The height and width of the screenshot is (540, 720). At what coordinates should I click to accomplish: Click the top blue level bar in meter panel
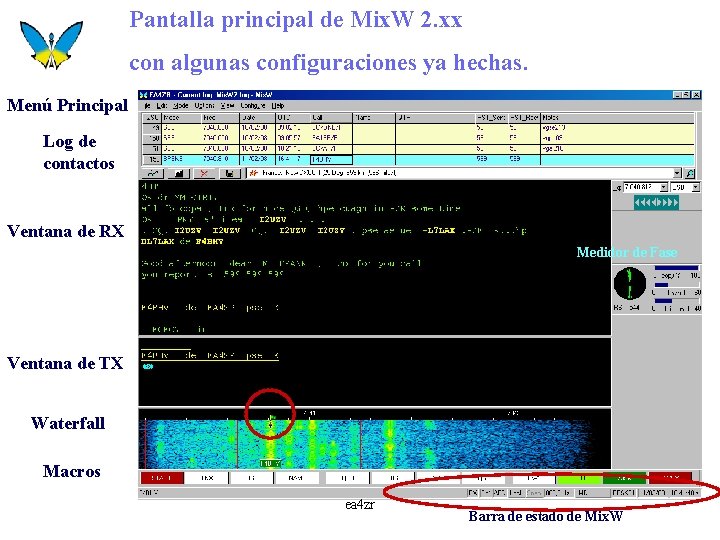tap(676, 268)
